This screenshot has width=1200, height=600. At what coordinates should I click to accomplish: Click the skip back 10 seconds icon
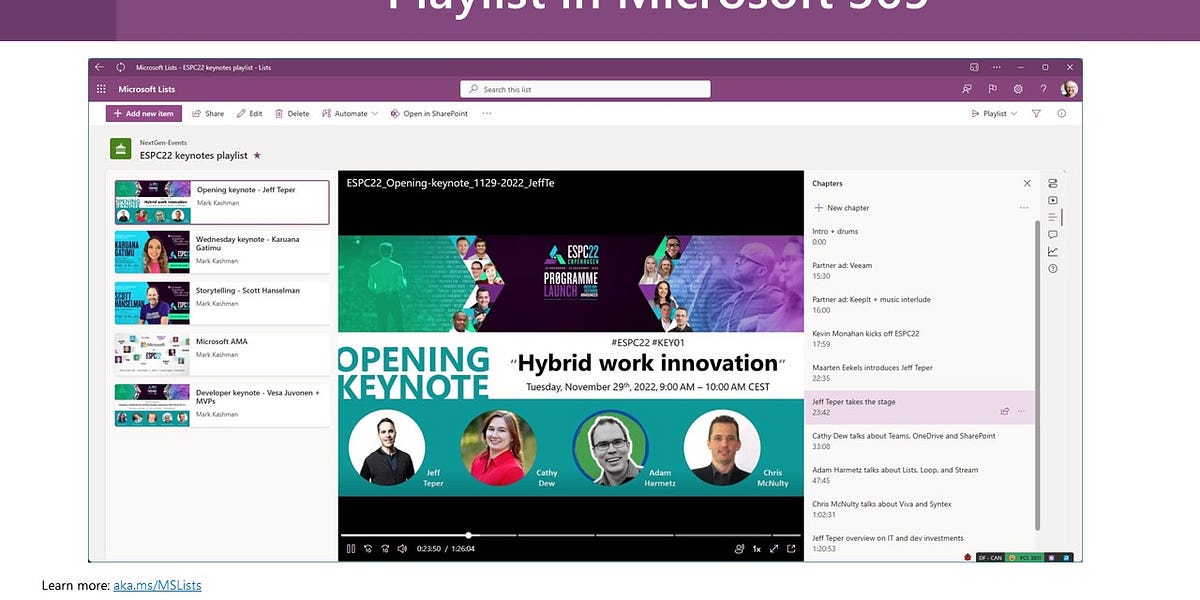pos(368,548)
